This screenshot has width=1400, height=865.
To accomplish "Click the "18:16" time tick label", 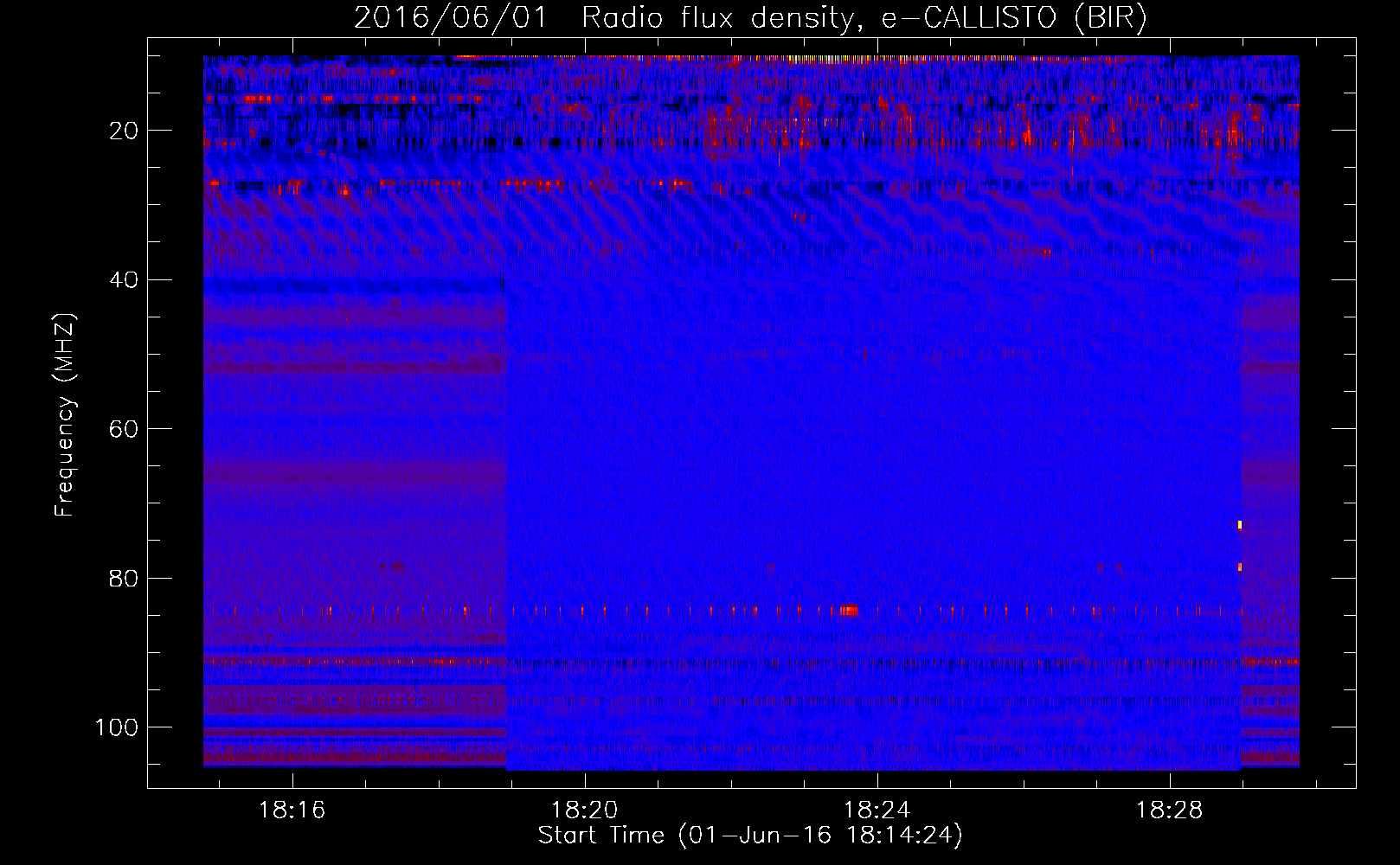I will click(x=292, y=811).
